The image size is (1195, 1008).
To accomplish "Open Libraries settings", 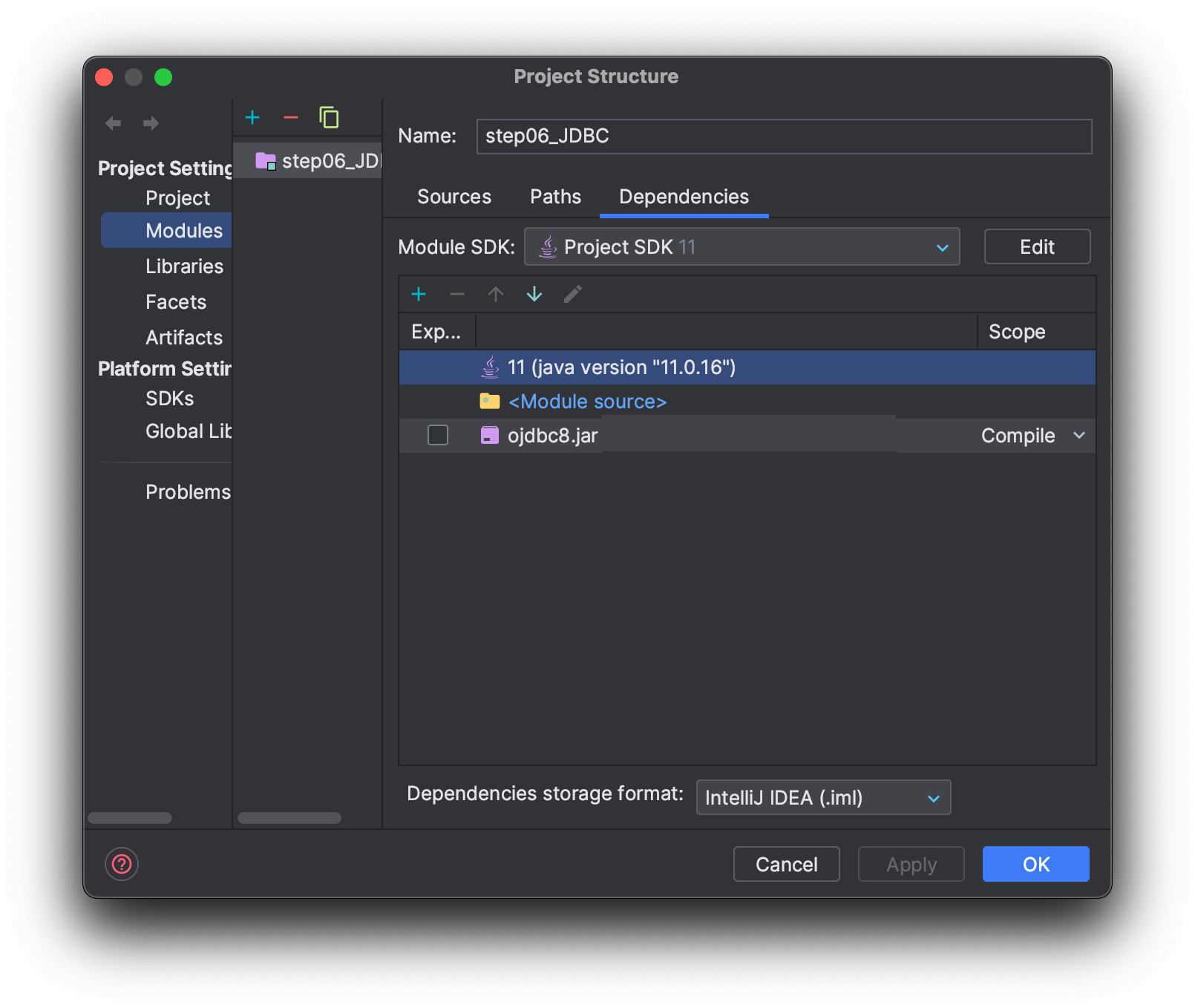I will [185, 266].
